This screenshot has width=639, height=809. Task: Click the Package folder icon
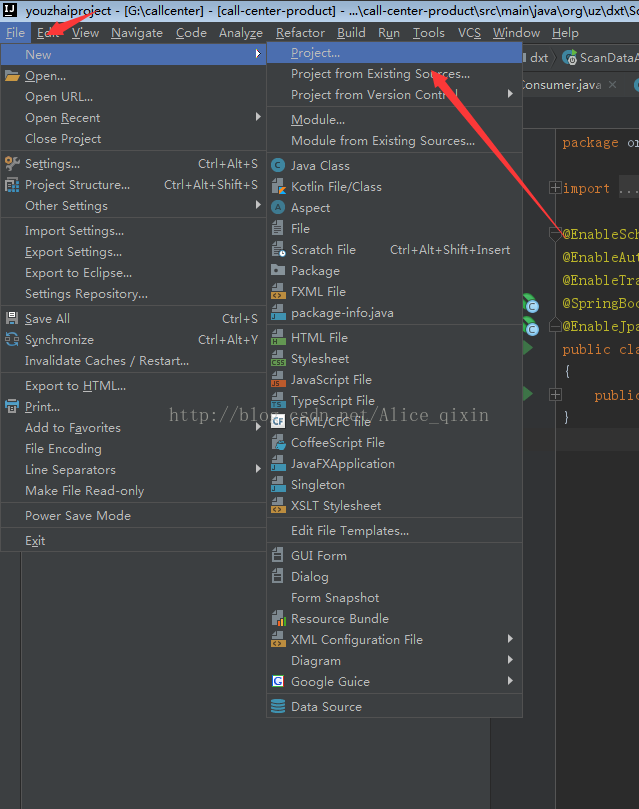pyautogui.click(x=278, y=270)
